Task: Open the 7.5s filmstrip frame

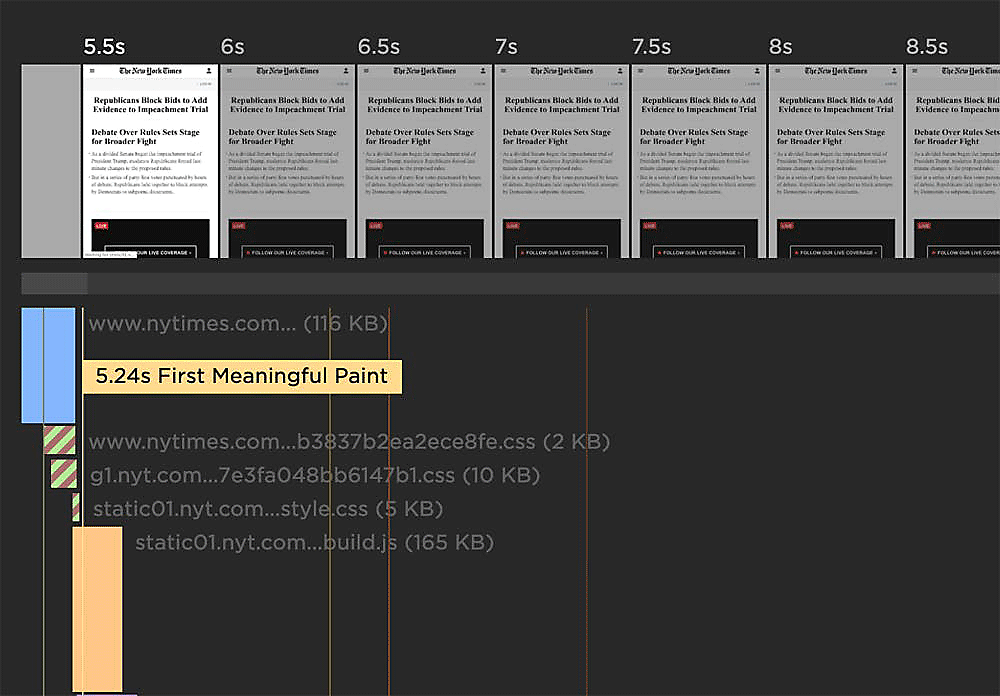Action: [698, 161]
